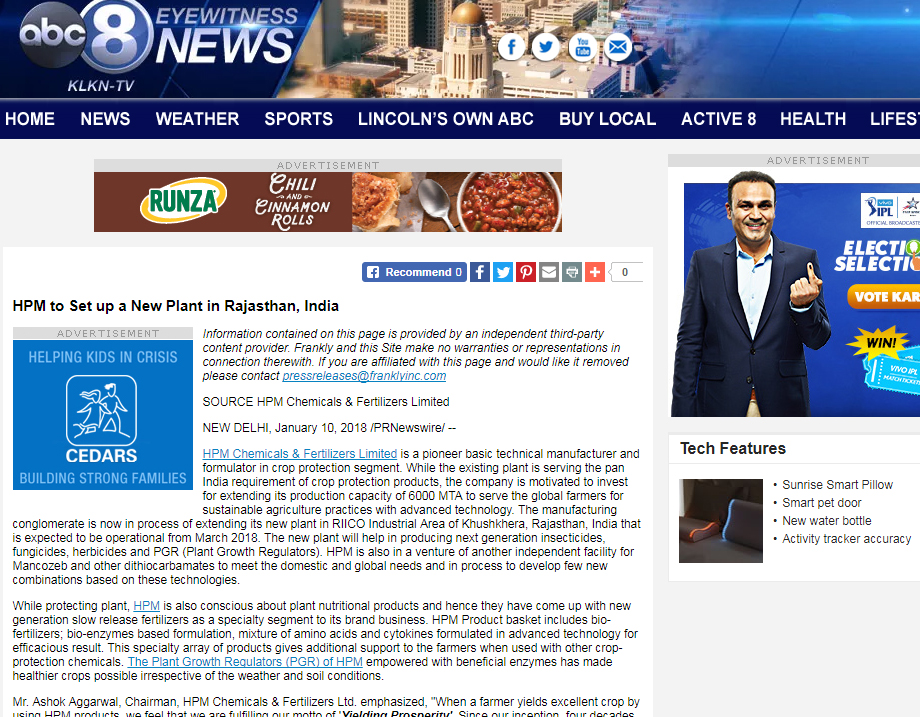Open the New water bottle feature

pyautogui.click(x=827, y=521)
